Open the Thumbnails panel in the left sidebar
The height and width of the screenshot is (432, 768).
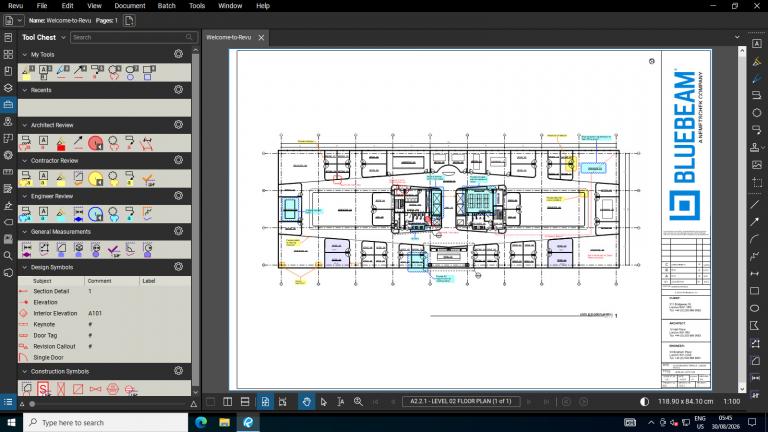click(8, 54)
